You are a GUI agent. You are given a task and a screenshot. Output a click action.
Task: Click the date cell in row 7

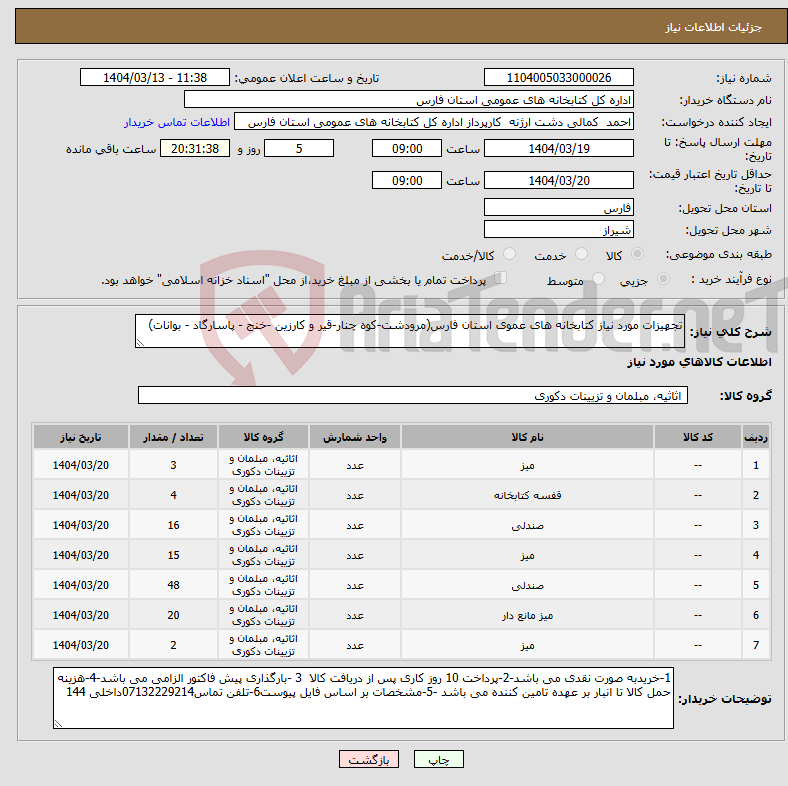coord(81,645)
